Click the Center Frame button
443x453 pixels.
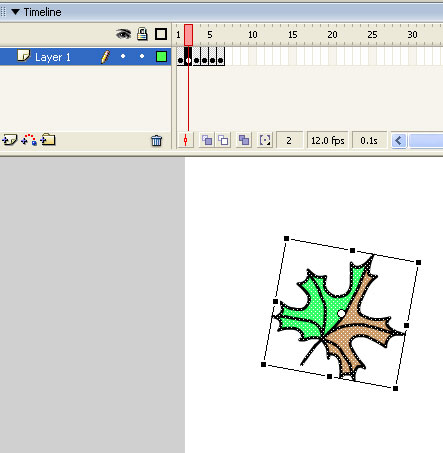pyautogui.click(x=185, y=140)
